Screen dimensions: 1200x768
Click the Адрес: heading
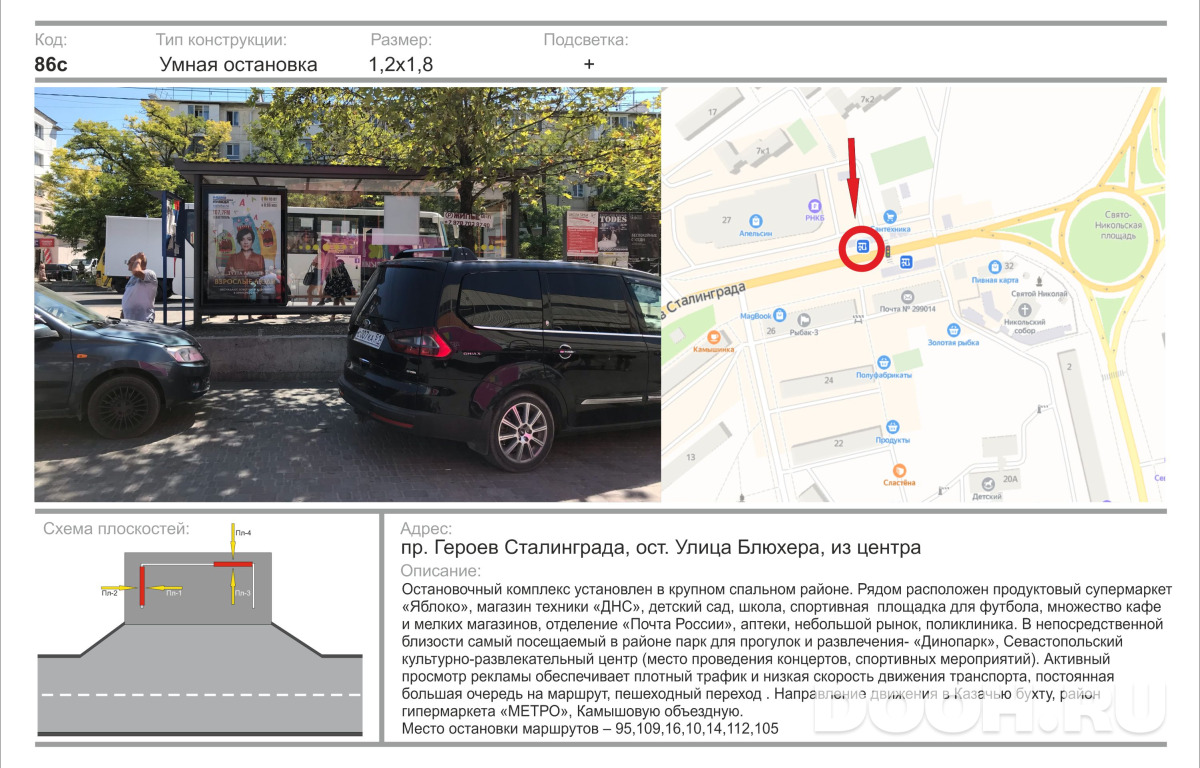(x=426, y=529)
